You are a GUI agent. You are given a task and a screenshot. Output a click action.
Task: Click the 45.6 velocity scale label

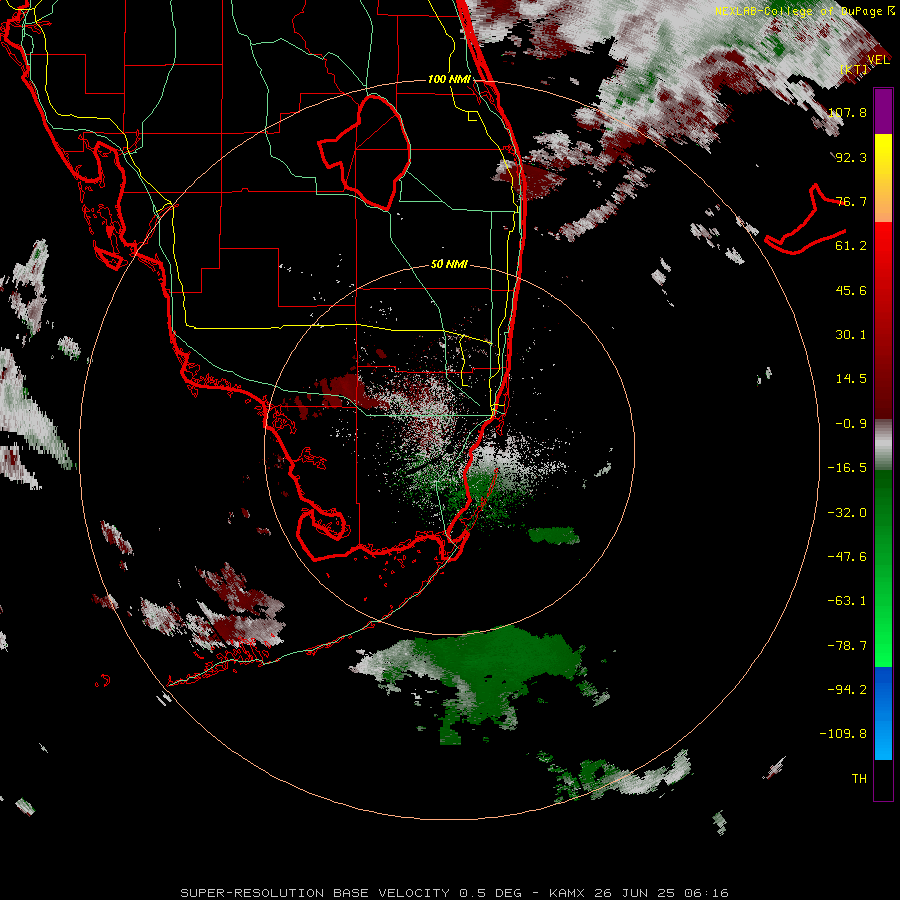pos(851,290)
